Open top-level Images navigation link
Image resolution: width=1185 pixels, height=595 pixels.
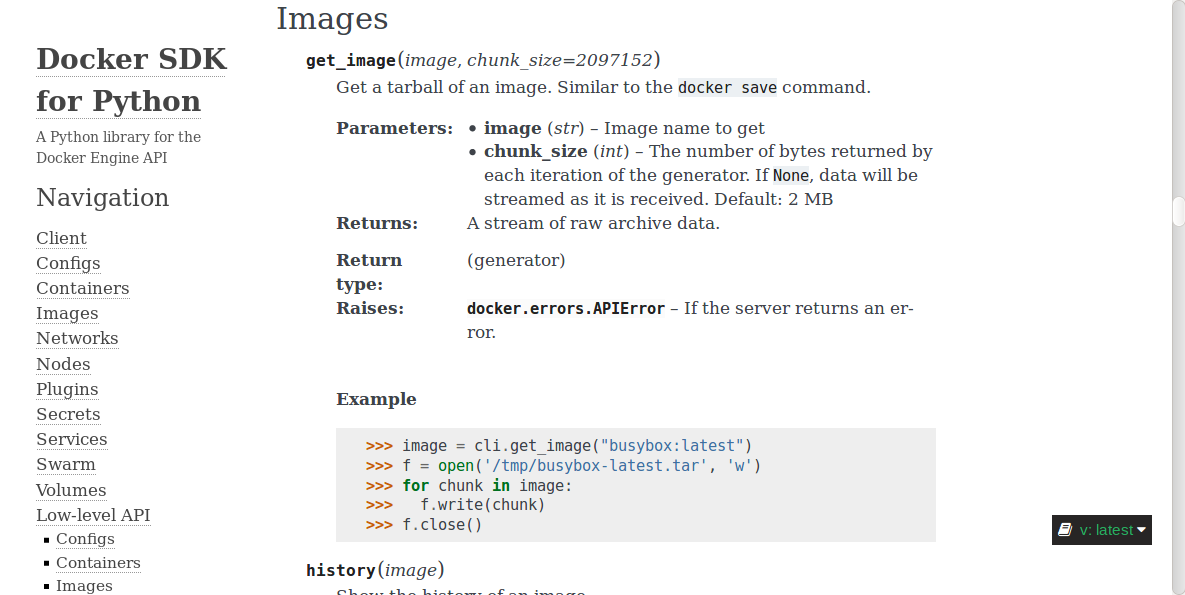point(67,313)
